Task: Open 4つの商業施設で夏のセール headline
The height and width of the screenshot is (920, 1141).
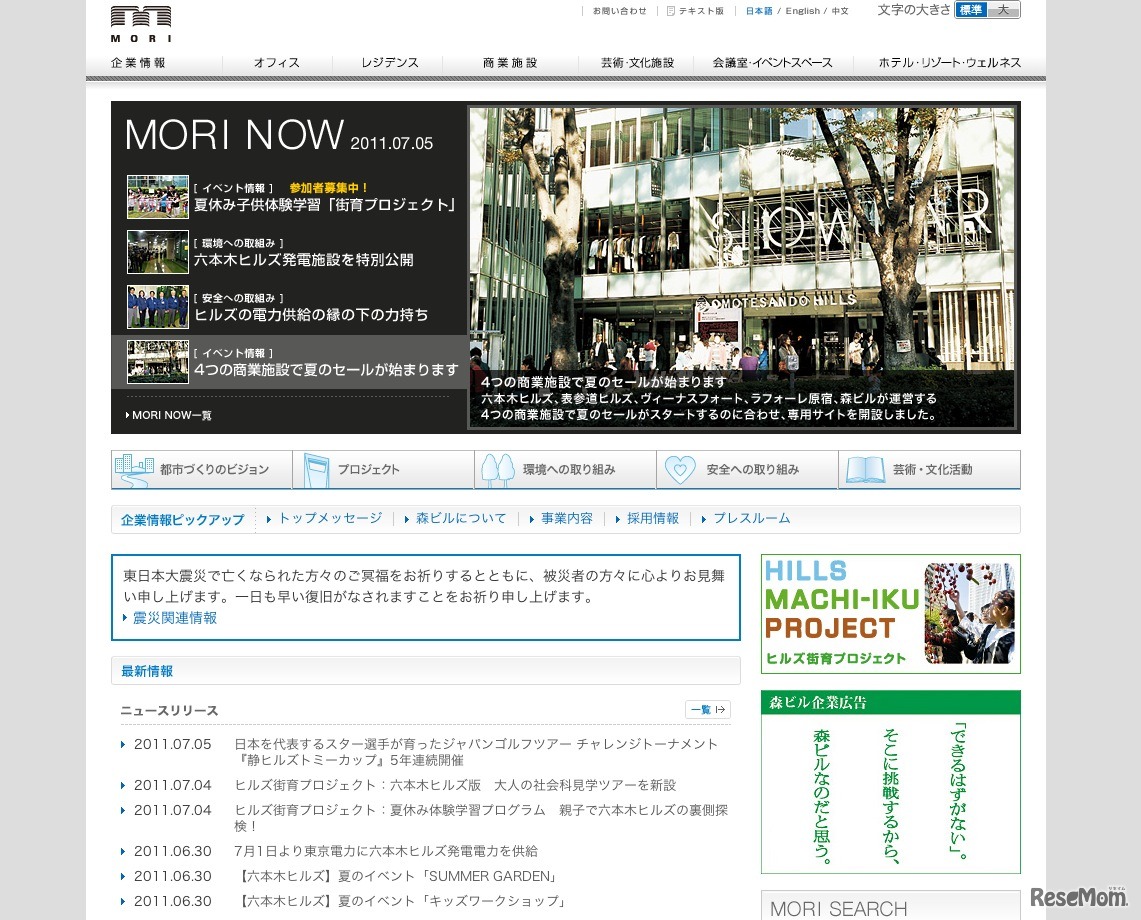Action: click(326, 370)
